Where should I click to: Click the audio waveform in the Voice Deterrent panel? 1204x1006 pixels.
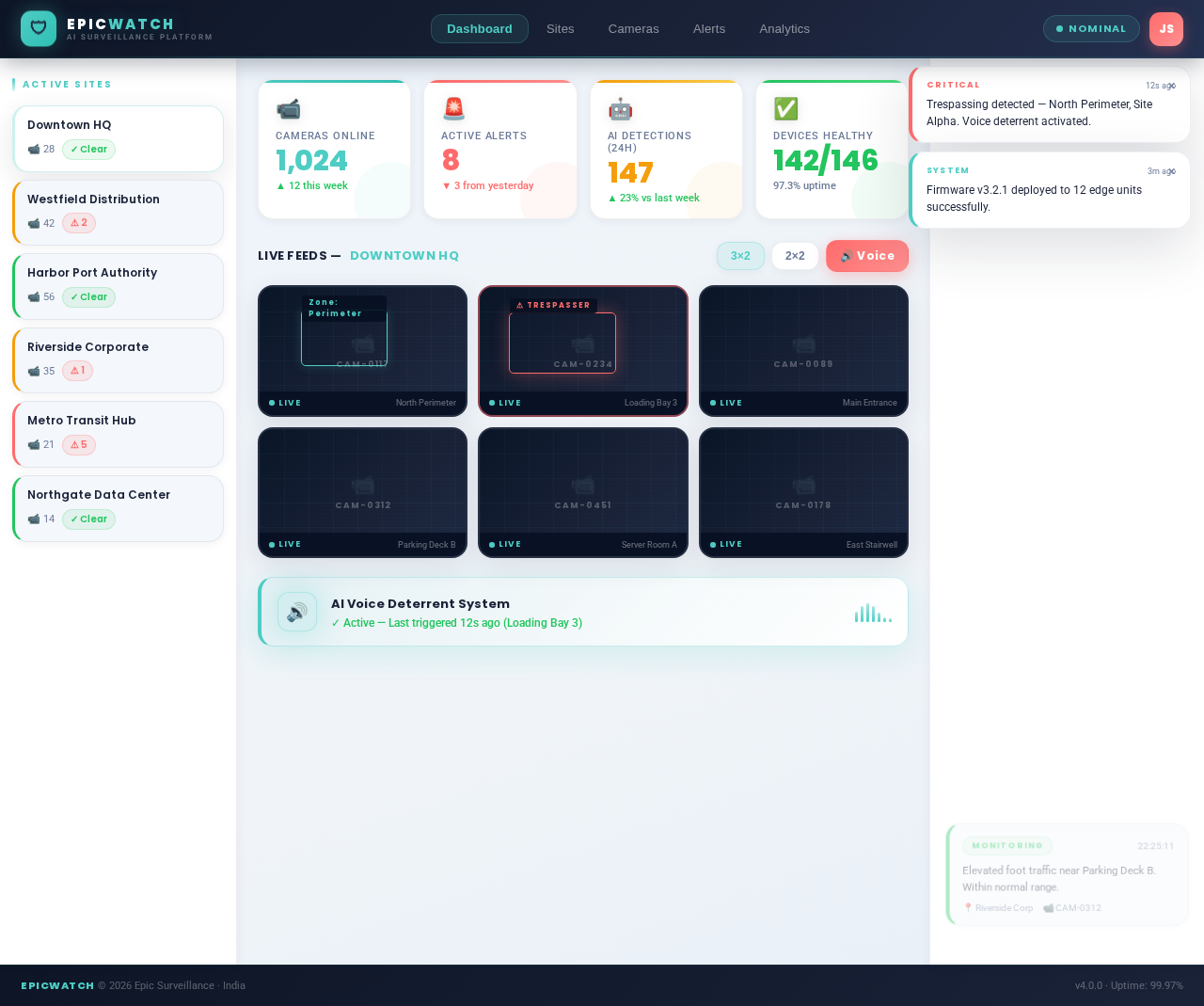[x=873, y=611]
